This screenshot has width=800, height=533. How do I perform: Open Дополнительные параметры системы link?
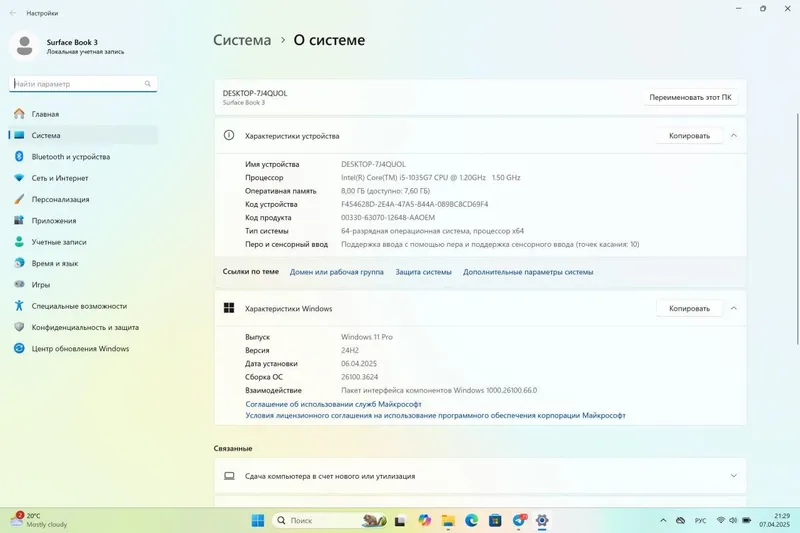click(x=528, y=272)
